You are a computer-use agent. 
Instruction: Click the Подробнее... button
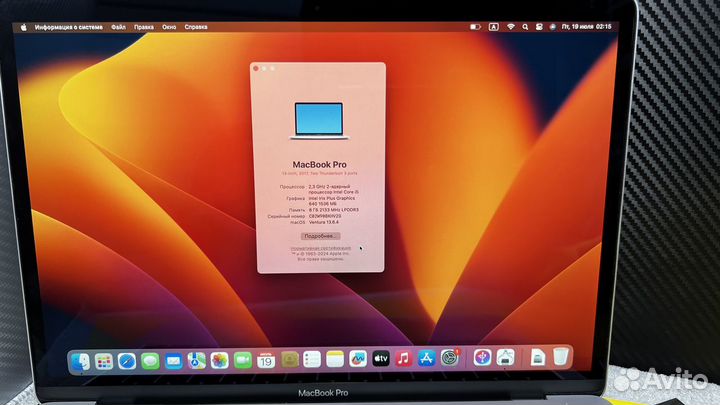[x=320, y=236]
